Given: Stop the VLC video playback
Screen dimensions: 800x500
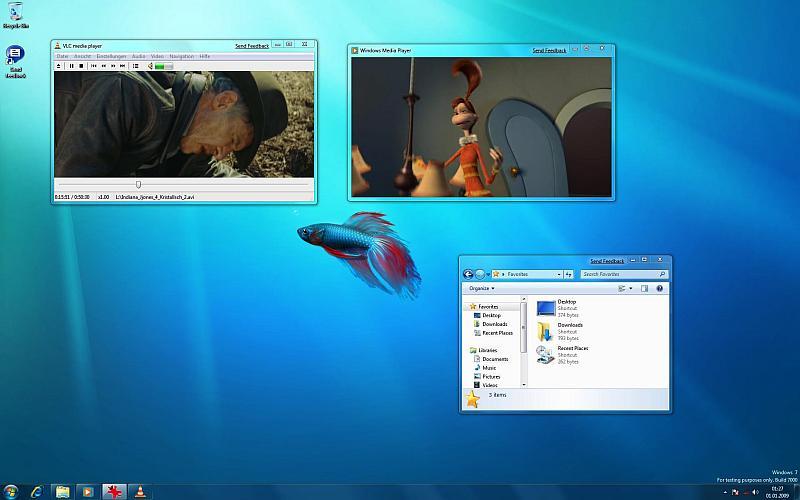Looking at the screenshot, I should [81, 66].
